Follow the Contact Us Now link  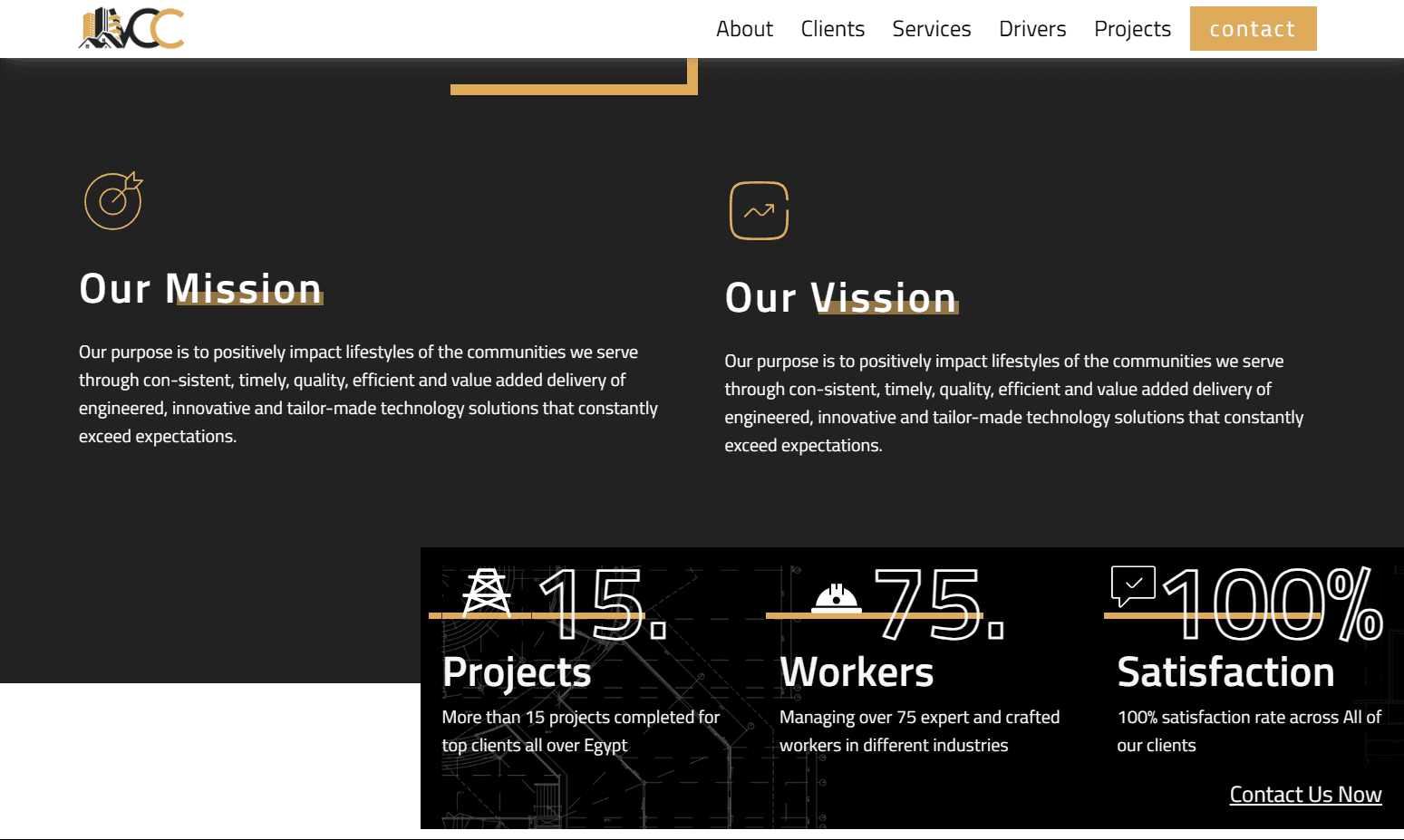point(1304,795)
